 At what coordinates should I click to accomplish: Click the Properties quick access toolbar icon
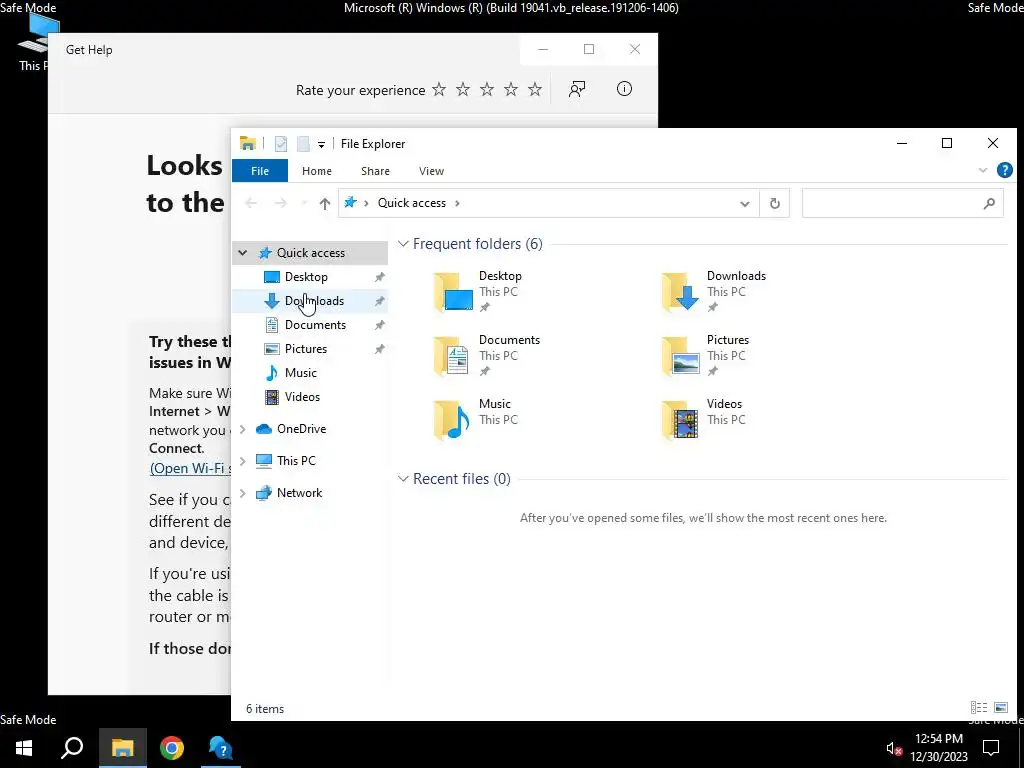coord(281,144)
